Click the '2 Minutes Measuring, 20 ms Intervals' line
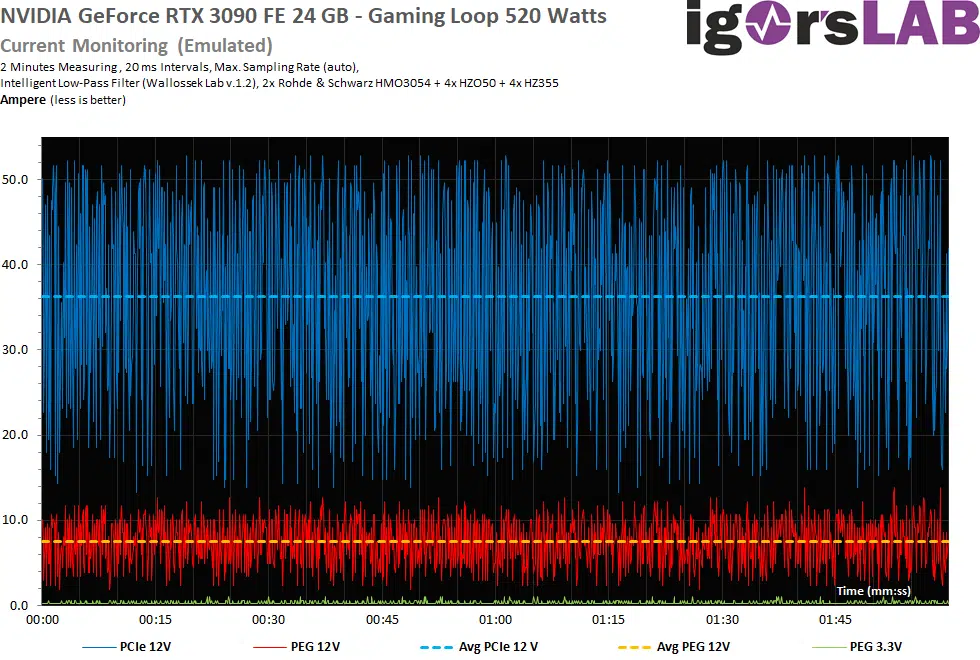Image resolution: width=980 pixels, height=660 pixels. click(179, 67)
